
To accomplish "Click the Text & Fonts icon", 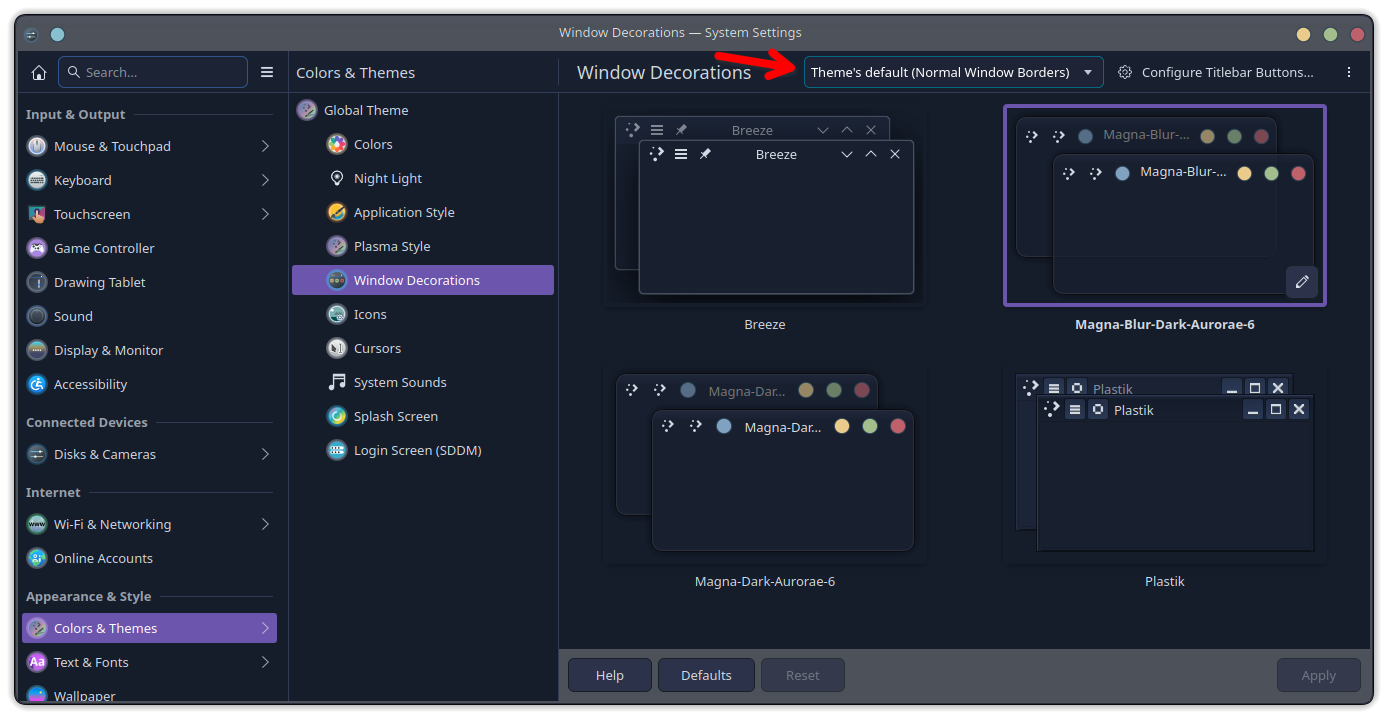I will pos(37,662).
